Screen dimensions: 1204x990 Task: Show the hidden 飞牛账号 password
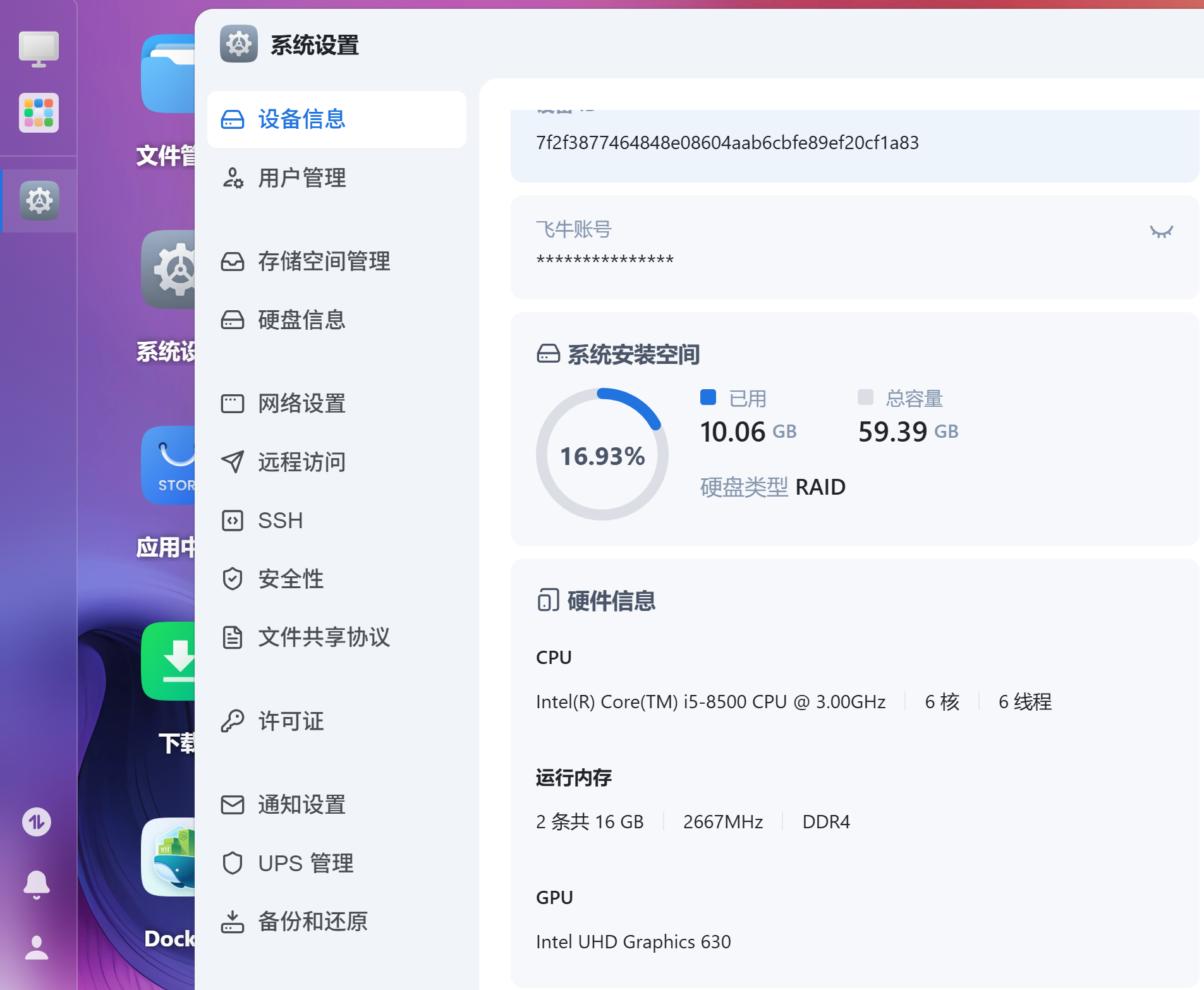coord(1160,231)
